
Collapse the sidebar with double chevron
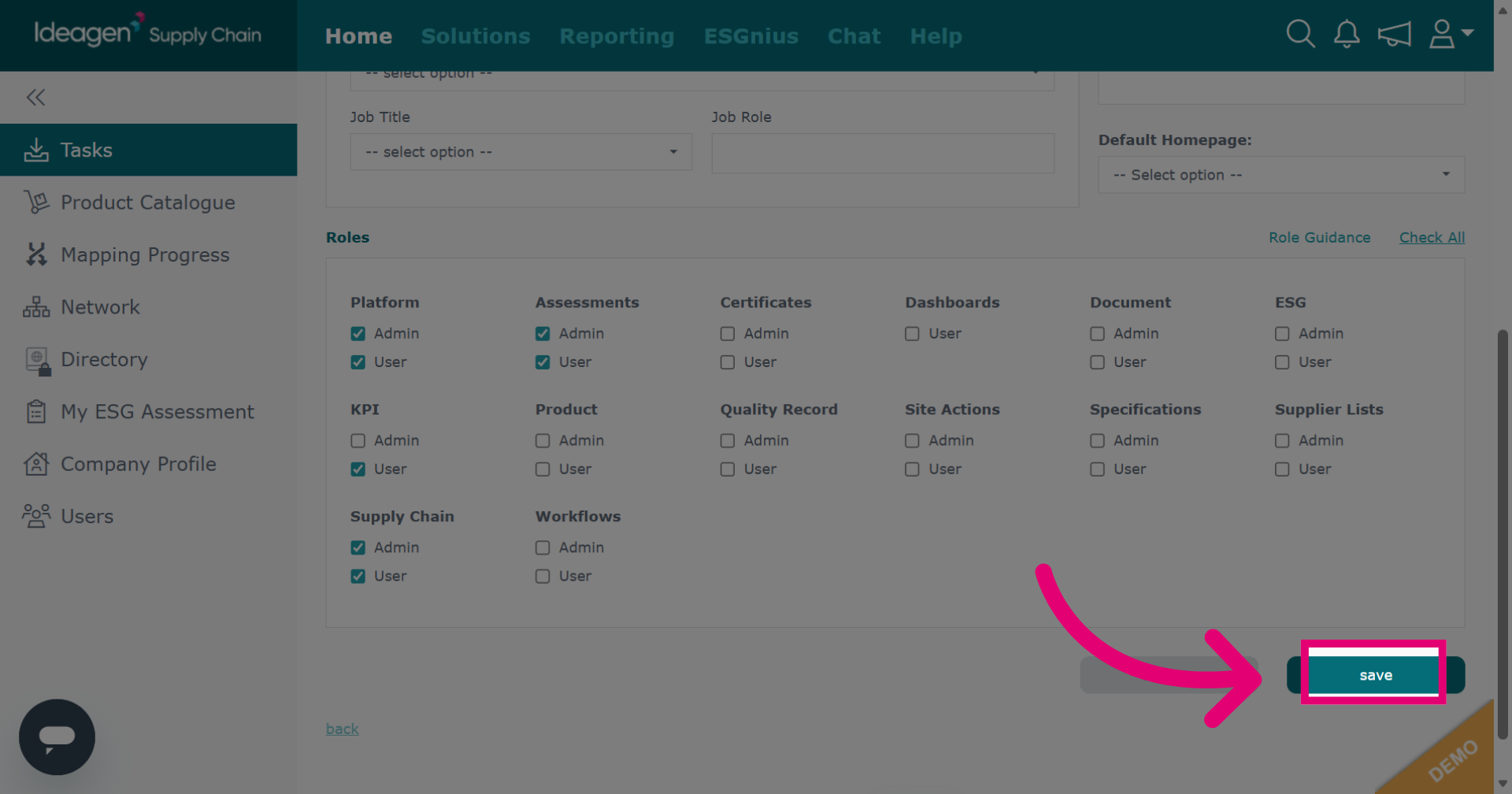(x=35, y=97)
